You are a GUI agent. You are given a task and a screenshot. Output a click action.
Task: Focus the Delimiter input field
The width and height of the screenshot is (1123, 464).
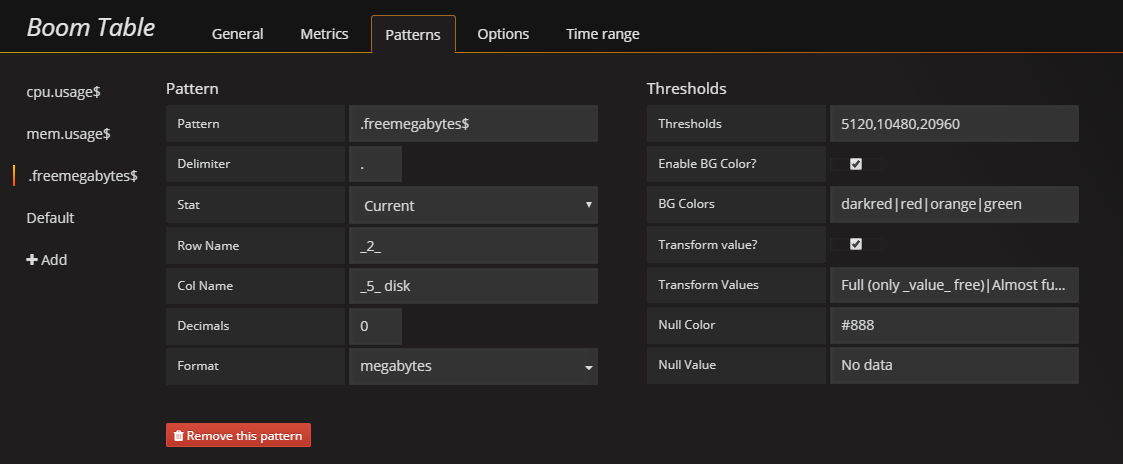[x=376, y=164]
